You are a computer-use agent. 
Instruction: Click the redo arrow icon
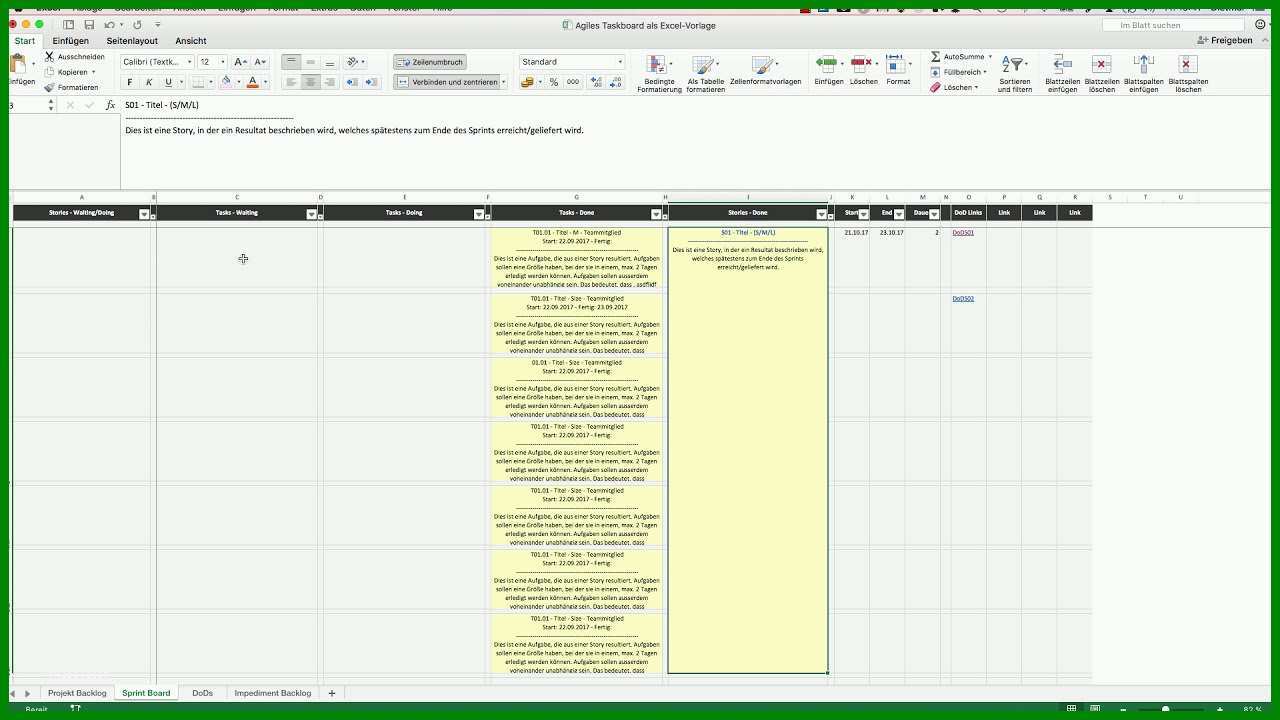tap(137, 25)
